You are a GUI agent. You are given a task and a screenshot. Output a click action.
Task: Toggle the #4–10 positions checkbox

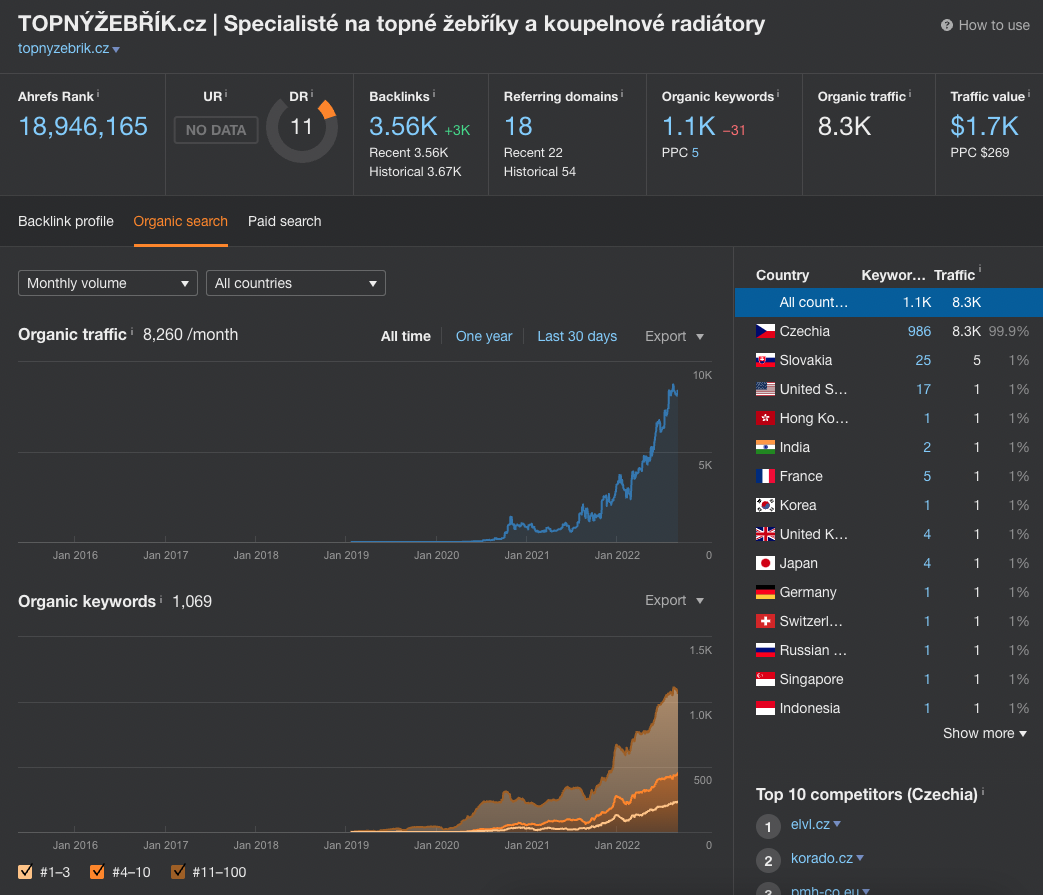[x=97, y=871]
